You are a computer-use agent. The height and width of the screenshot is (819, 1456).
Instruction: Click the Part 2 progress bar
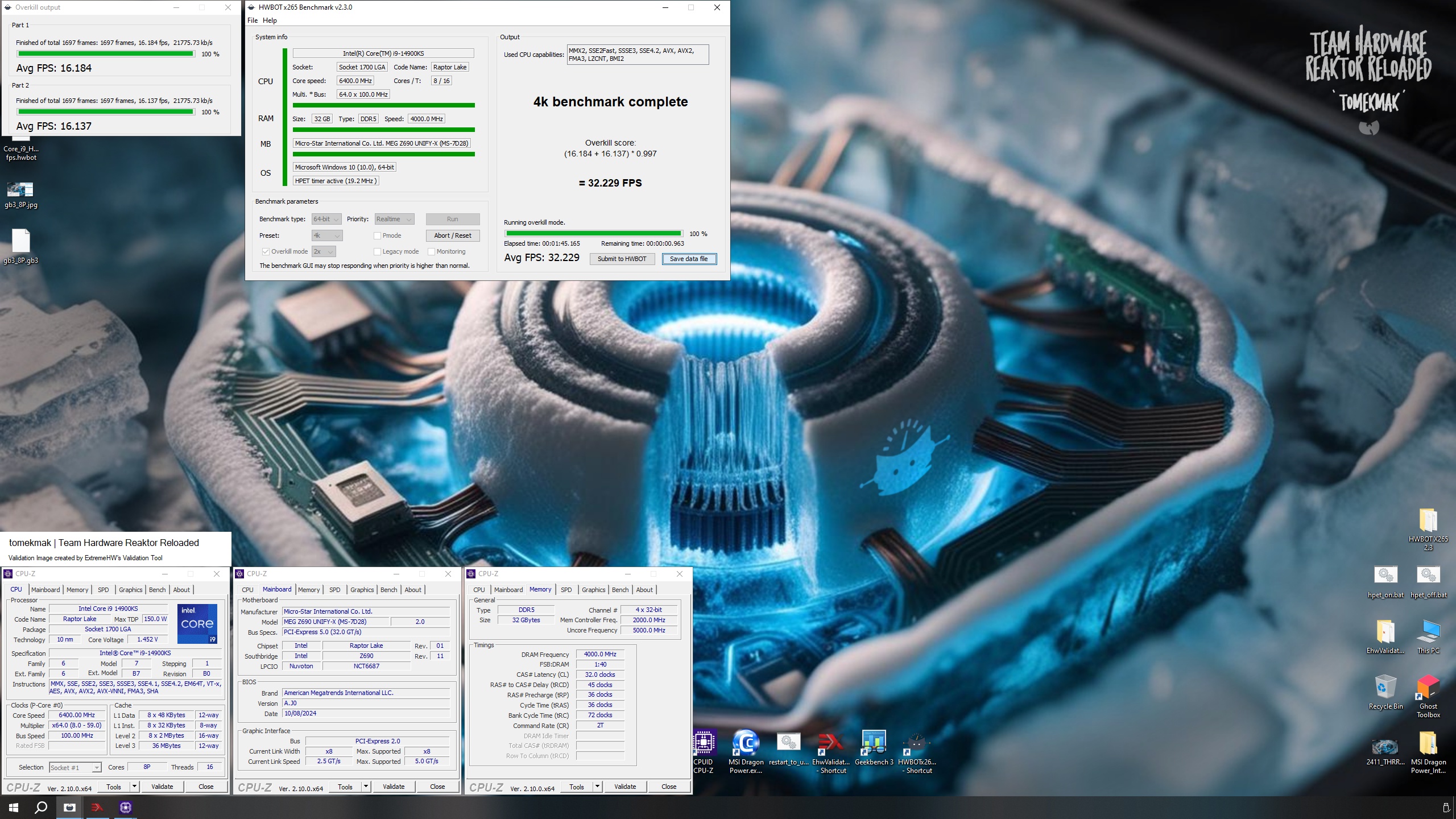point(106,112)
